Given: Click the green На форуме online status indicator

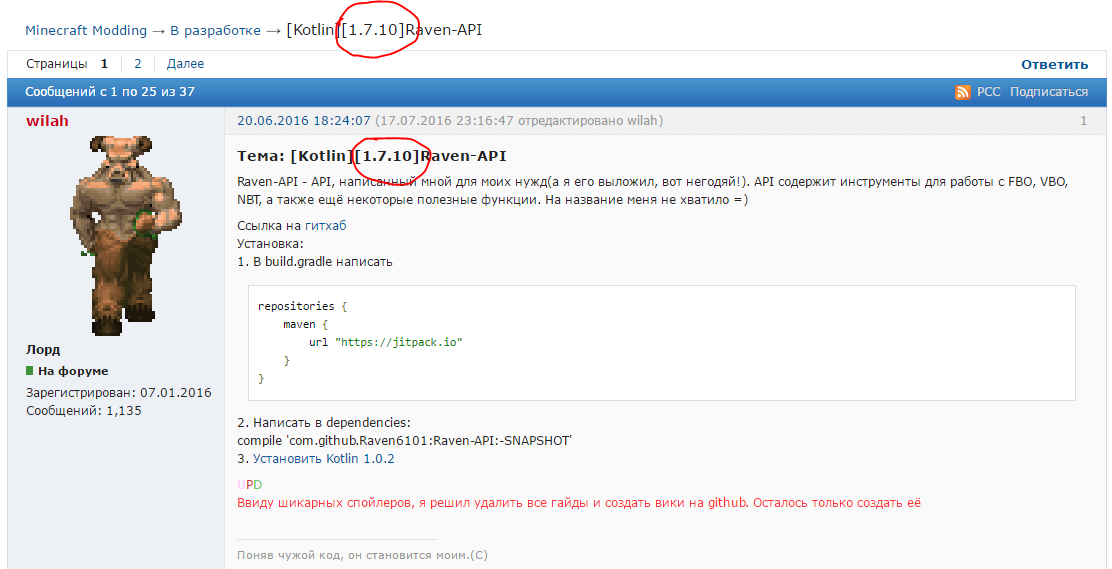Looking at the screenshot, I should [67, 371].
